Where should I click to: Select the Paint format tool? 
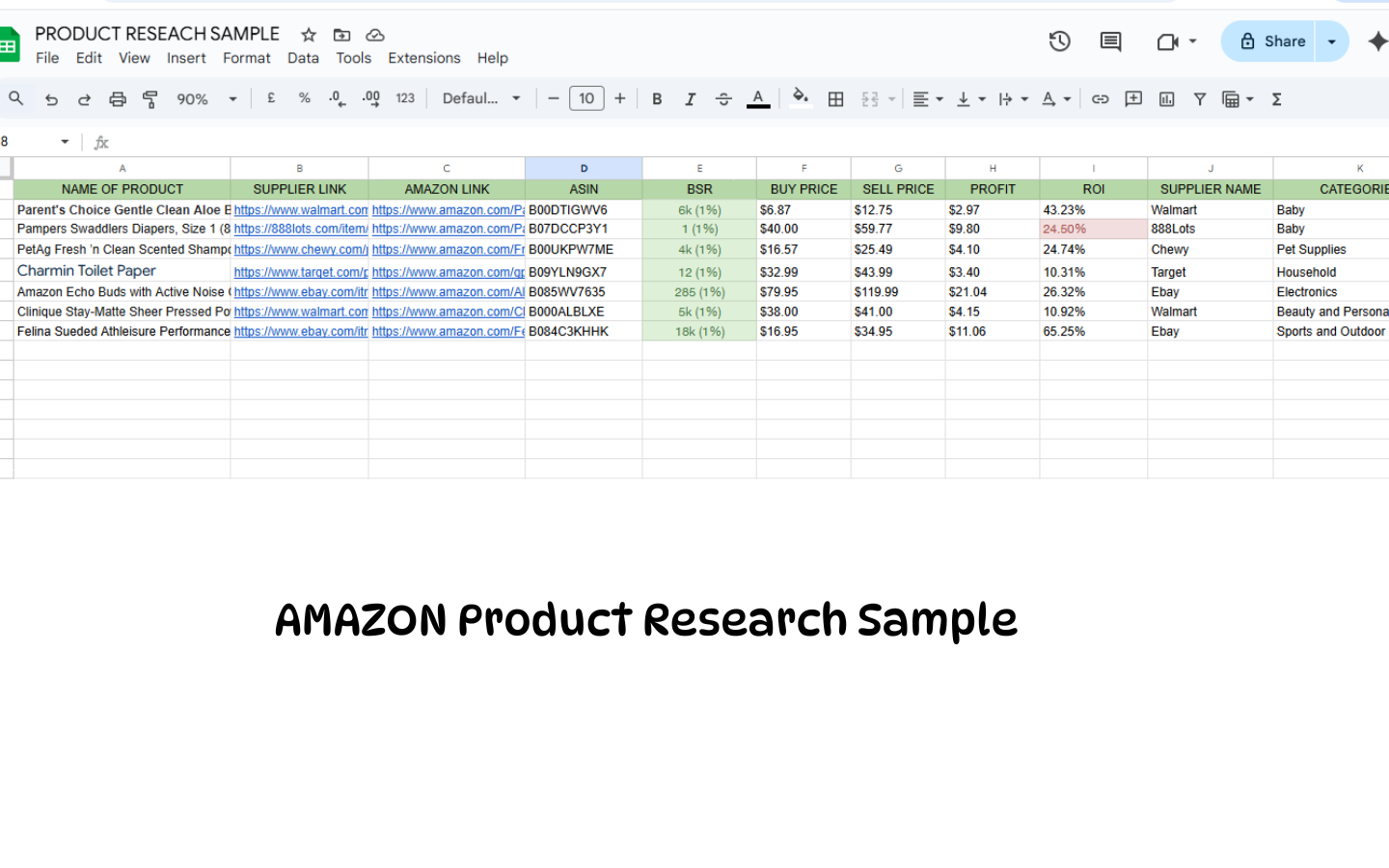click(x=150, y=99)
